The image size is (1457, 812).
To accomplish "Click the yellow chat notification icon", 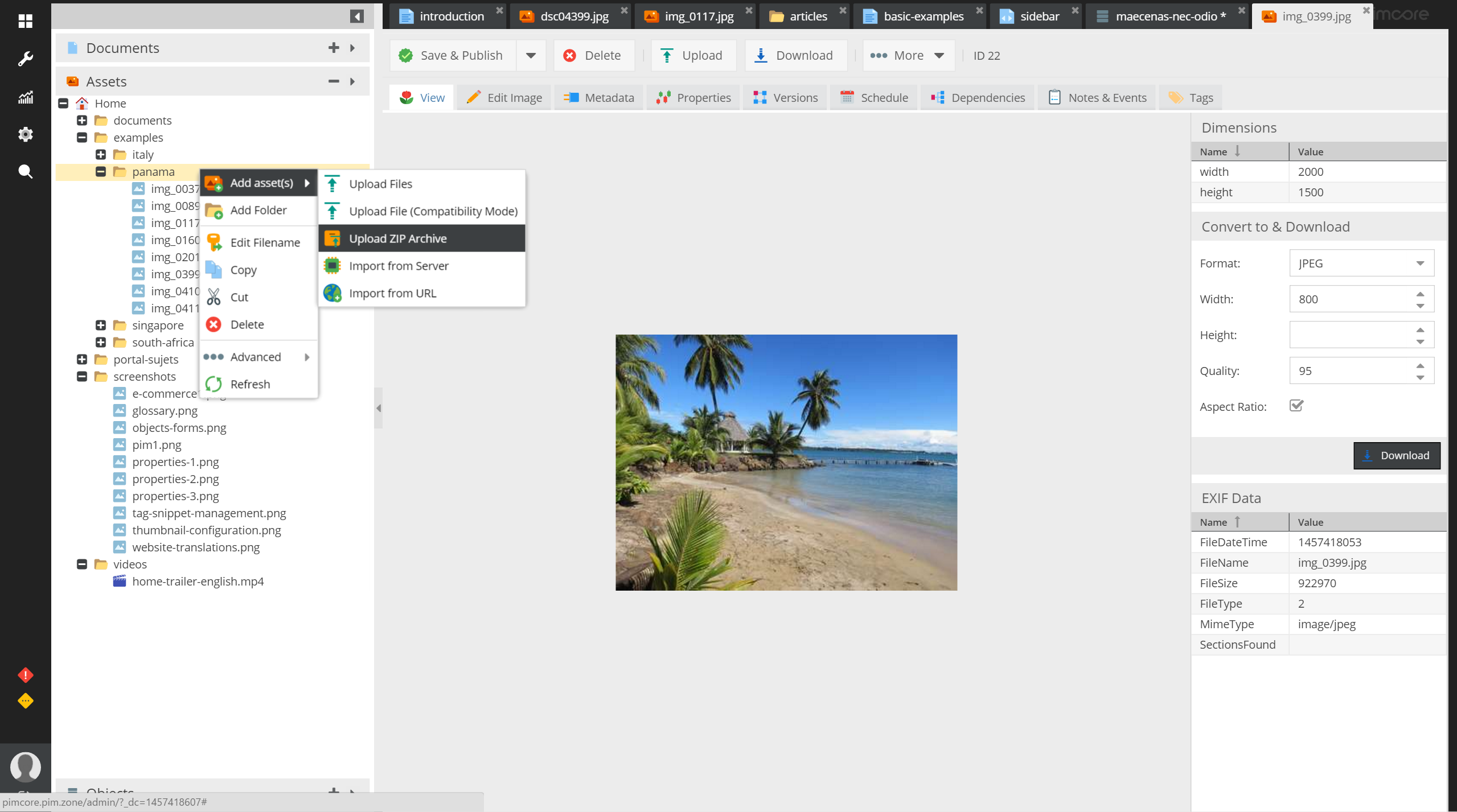I will click(25, 700).
